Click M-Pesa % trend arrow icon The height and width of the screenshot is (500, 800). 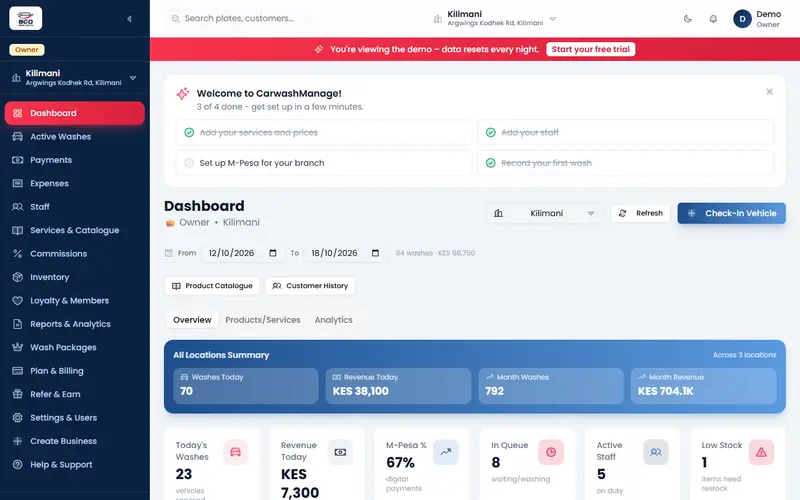click(446, 452)
